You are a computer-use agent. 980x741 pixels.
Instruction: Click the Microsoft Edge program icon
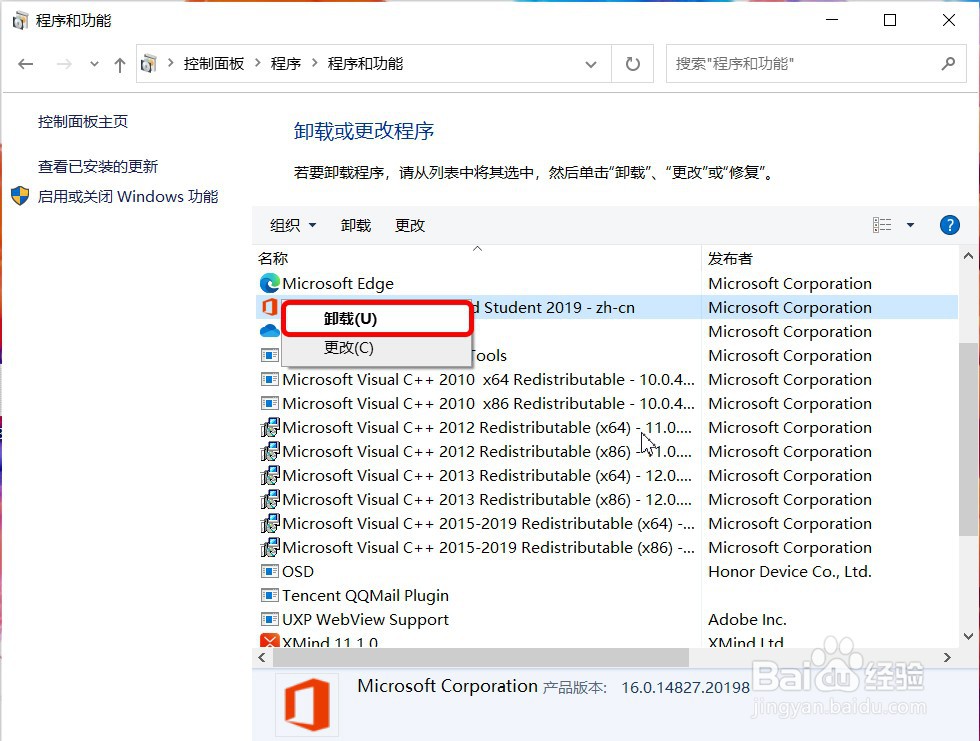coord(269,284)
